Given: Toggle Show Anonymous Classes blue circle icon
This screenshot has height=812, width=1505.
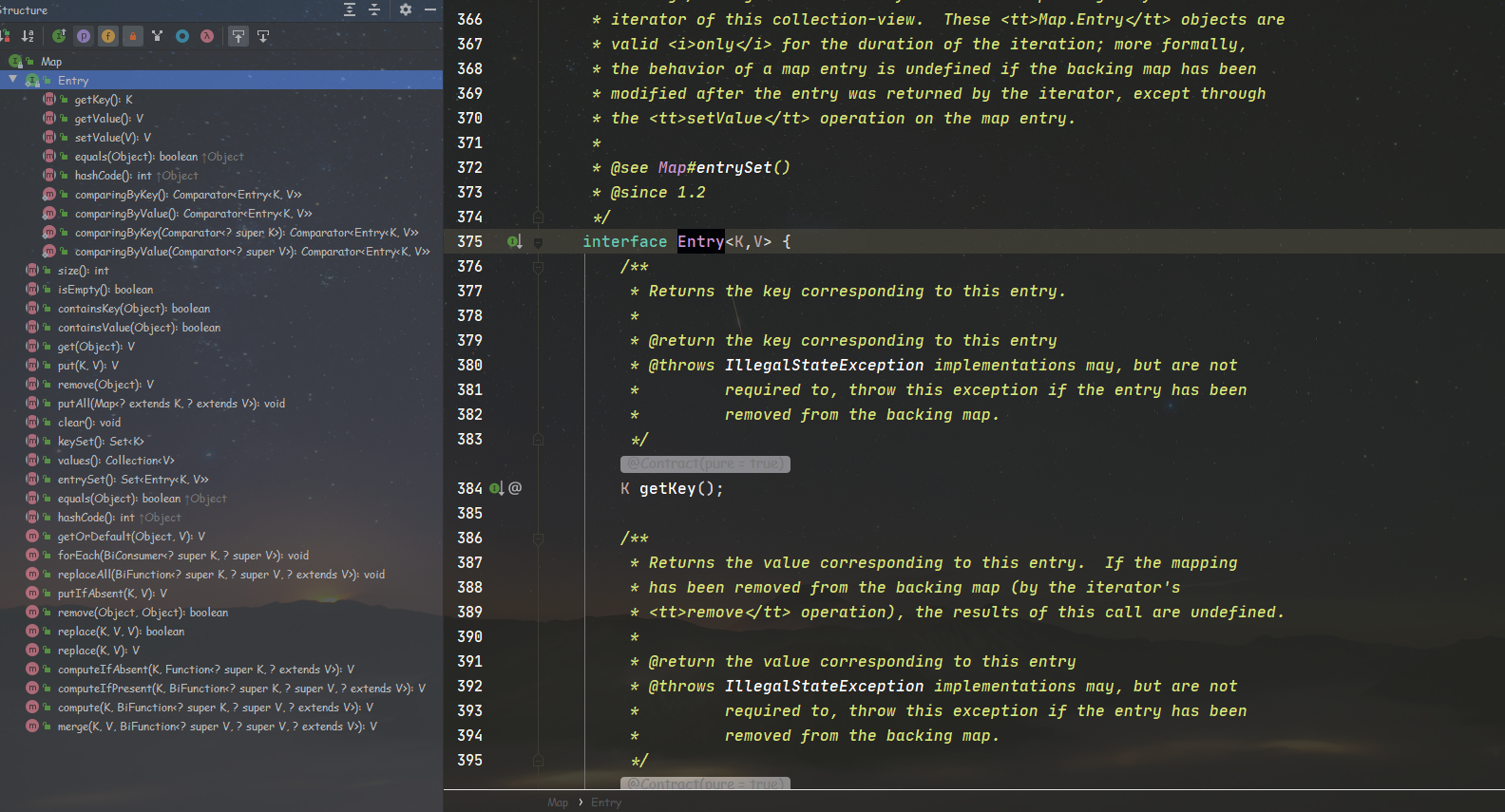Looking at the screenshot, I should pos(182,36).
